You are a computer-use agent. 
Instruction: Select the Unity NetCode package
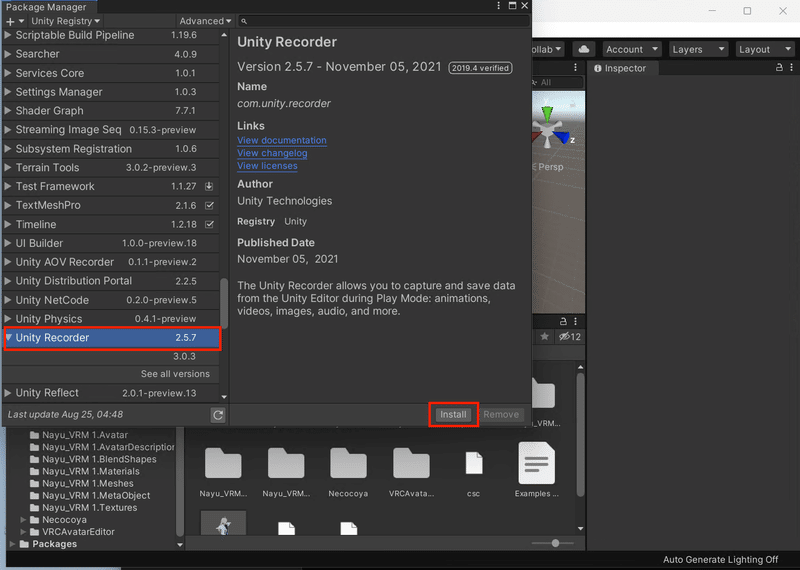pyautogui.click(x=112, y=300)
